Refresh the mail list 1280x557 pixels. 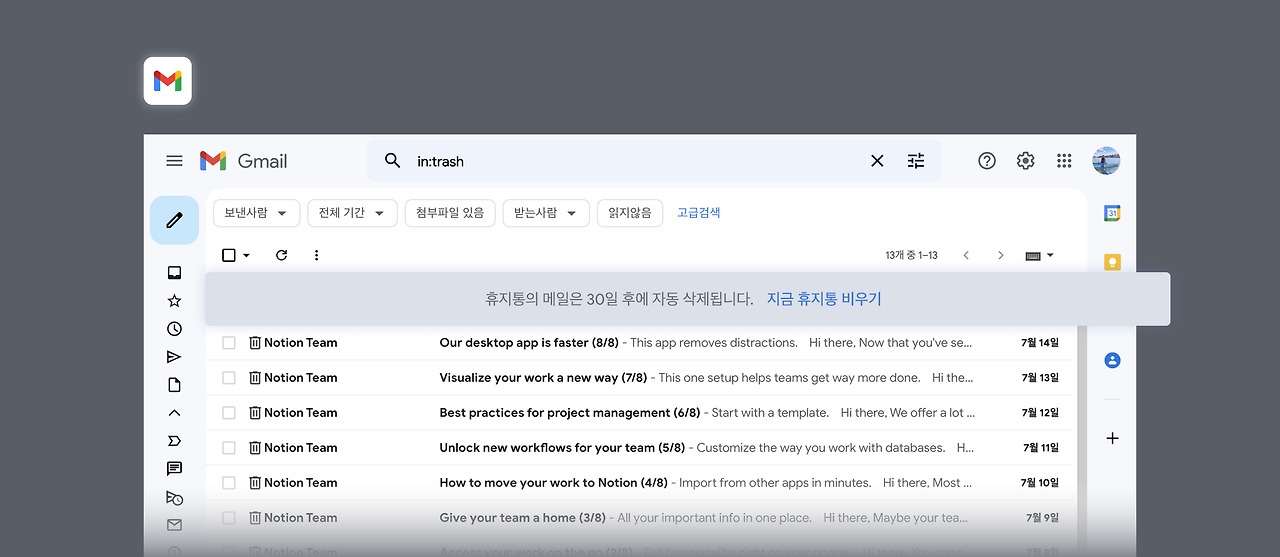point(281,255)
